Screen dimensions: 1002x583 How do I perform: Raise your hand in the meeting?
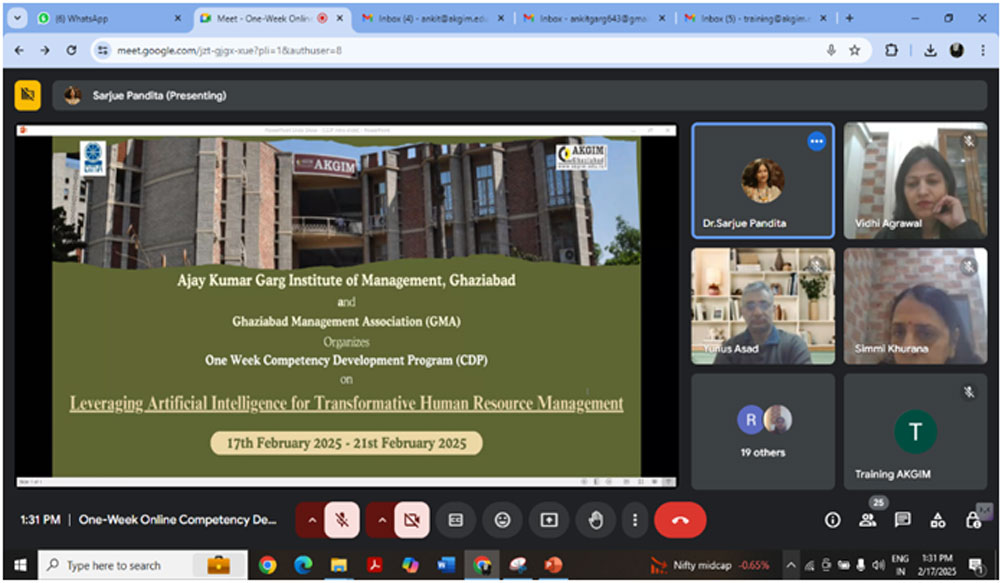click(x=596, y=520)
